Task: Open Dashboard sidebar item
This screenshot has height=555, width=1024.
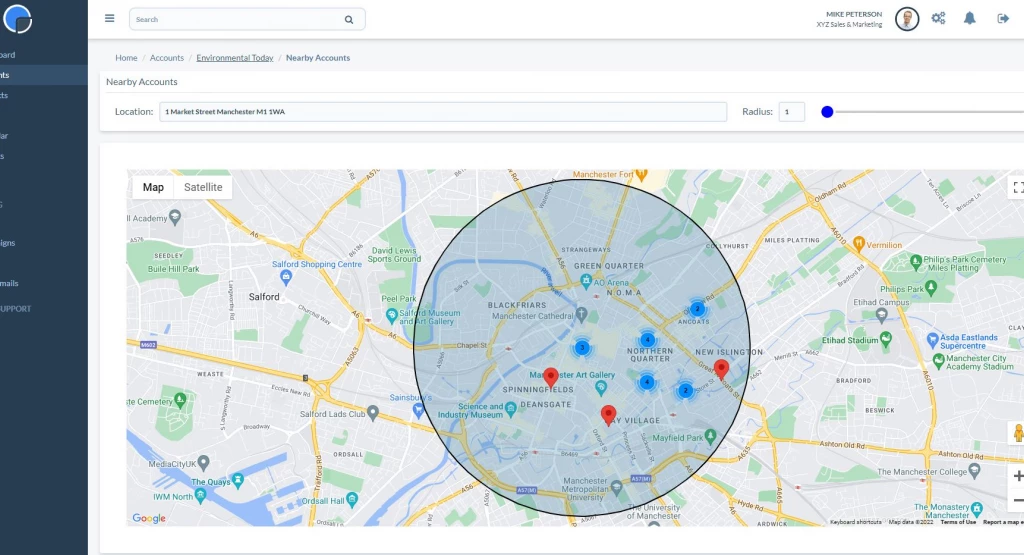Action: pyautogui.click(x=44, y=55)
